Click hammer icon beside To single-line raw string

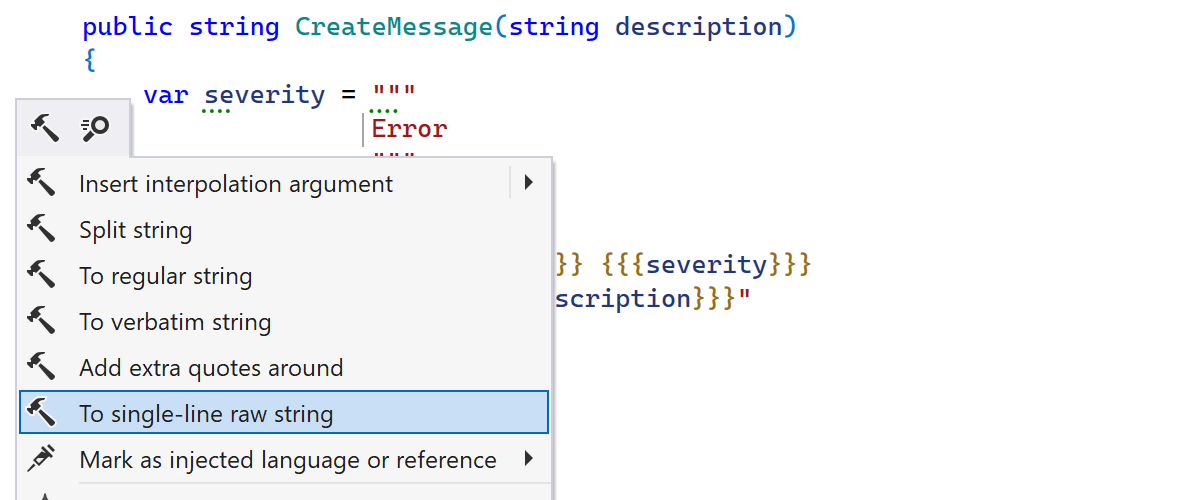click(41, 413)
